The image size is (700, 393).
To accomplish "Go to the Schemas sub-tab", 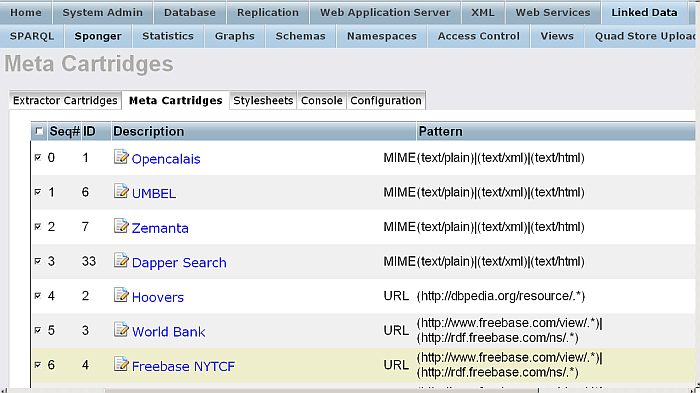I will pos(300,36).
